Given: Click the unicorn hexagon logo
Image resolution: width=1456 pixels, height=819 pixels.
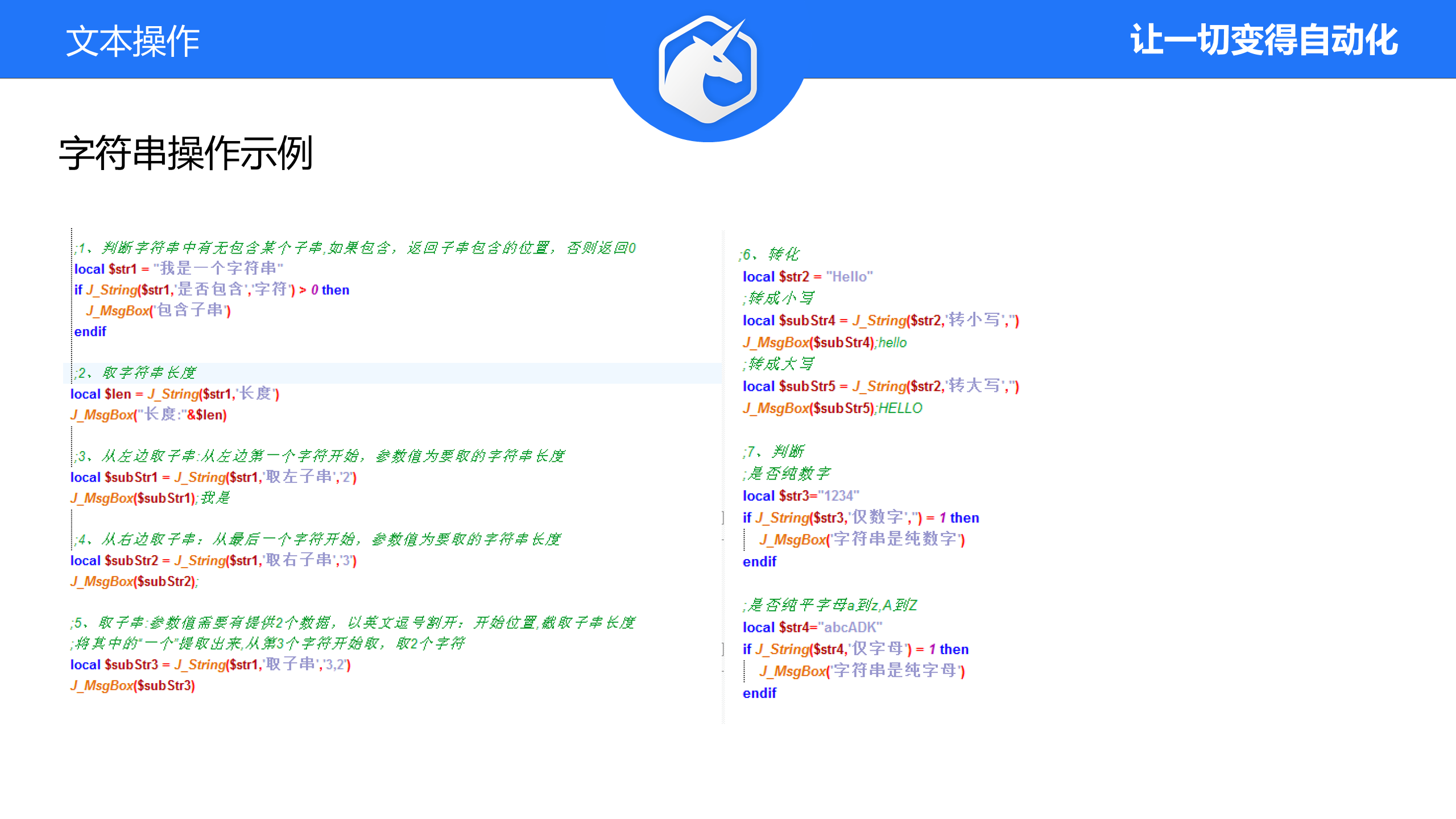Looking at the screenshot, I should coord(708,69).
